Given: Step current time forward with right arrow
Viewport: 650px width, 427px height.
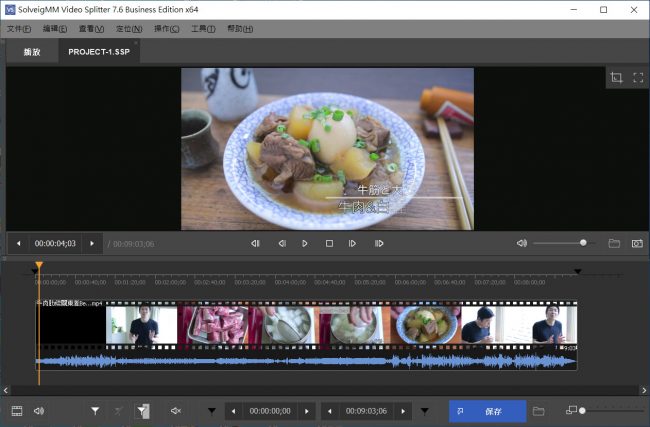Looking at the screenshot, I should coord(92,243).
